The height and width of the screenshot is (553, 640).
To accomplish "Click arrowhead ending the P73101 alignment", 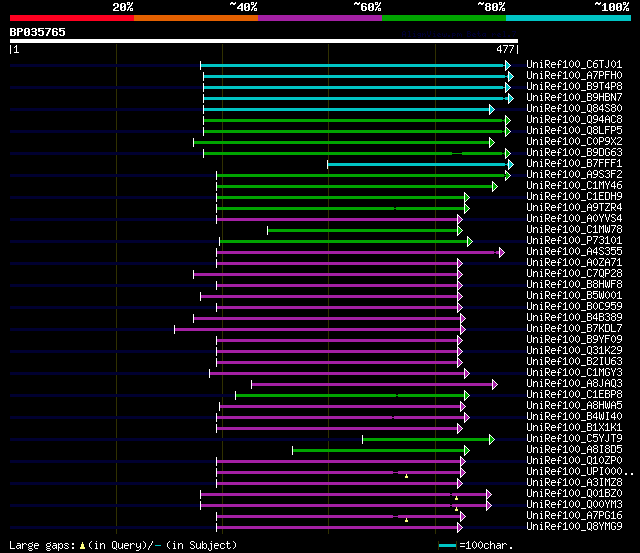I will (x=470, y=242).
